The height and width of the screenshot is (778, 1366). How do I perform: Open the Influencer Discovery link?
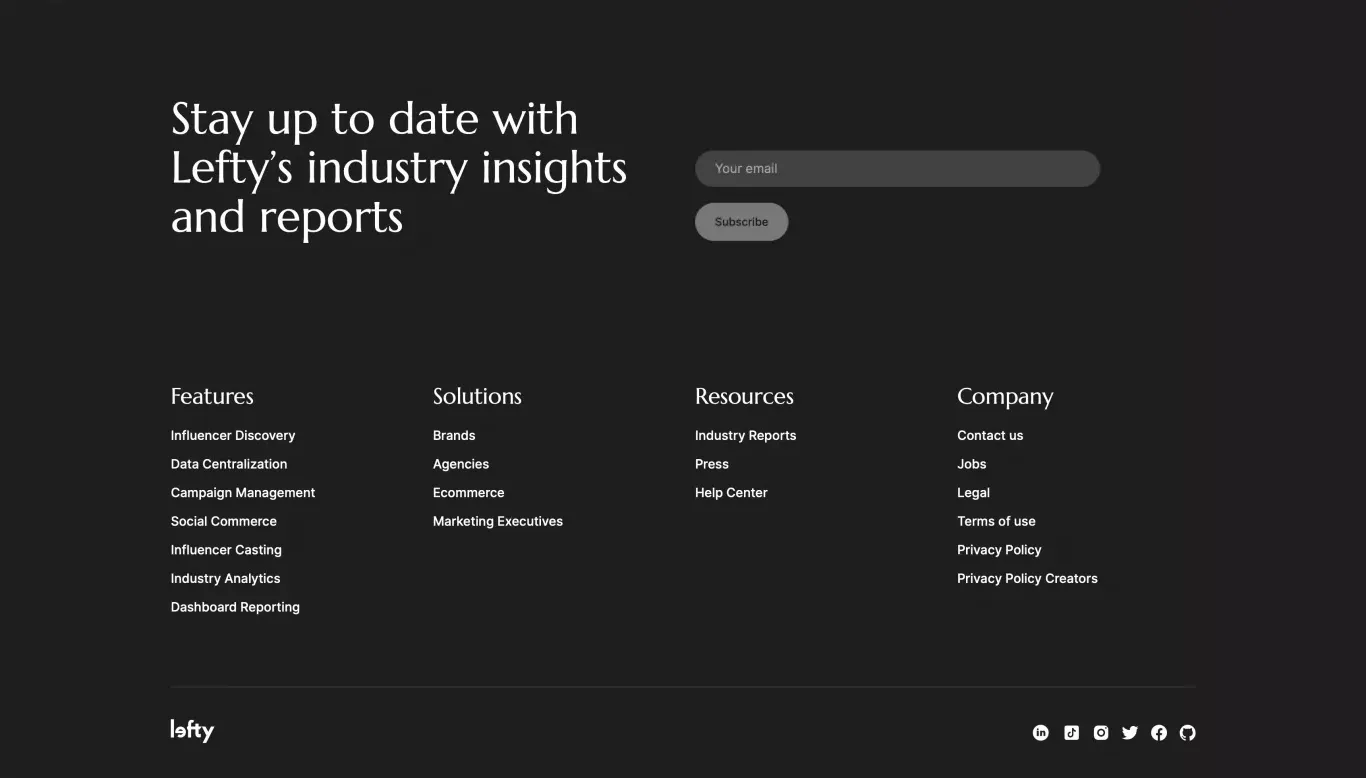click(233, 435)
